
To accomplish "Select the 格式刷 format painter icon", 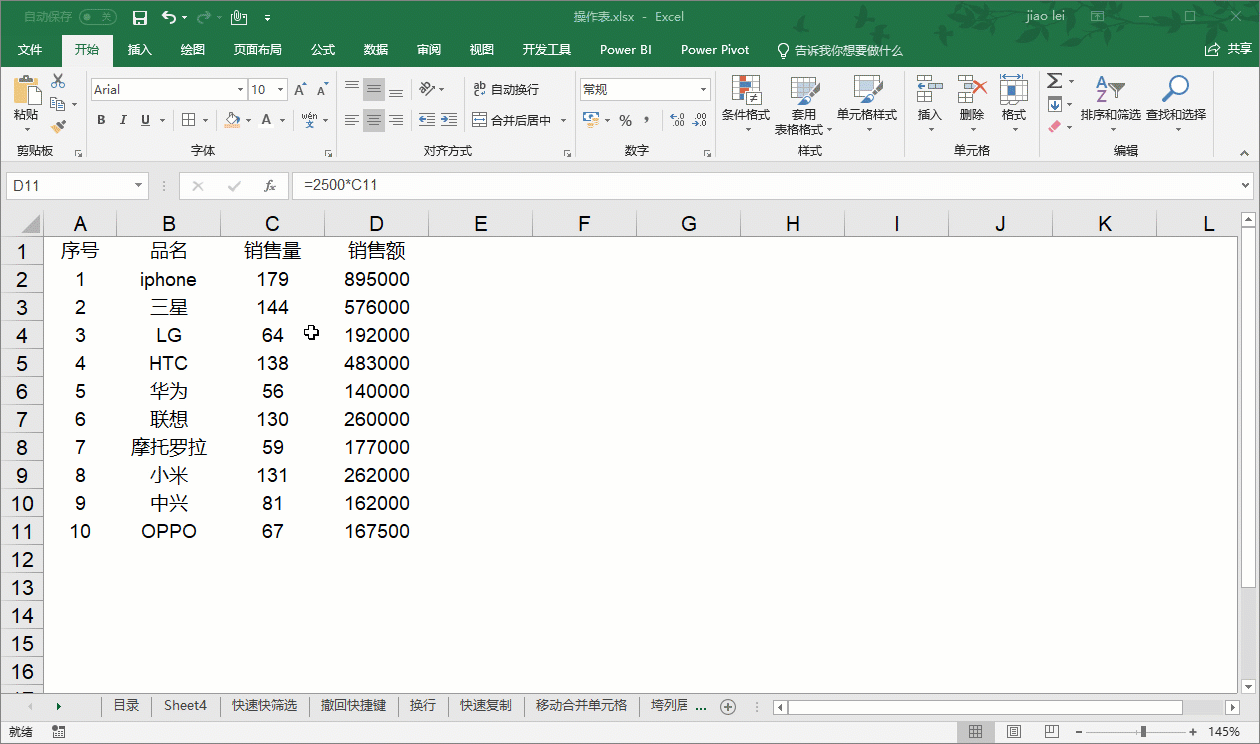I will click(60, 124).
